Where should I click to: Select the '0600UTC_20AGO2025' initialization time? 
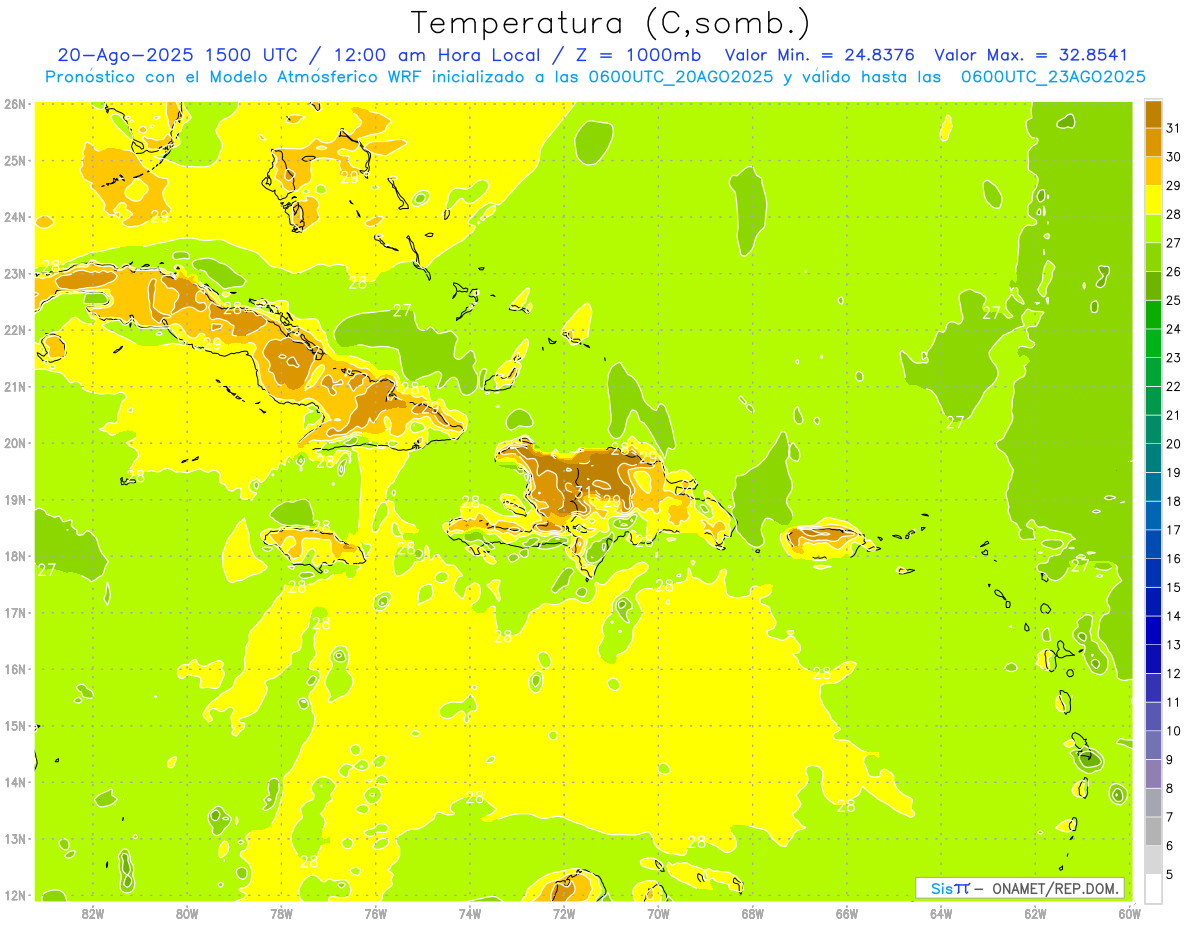coord(679,77)
